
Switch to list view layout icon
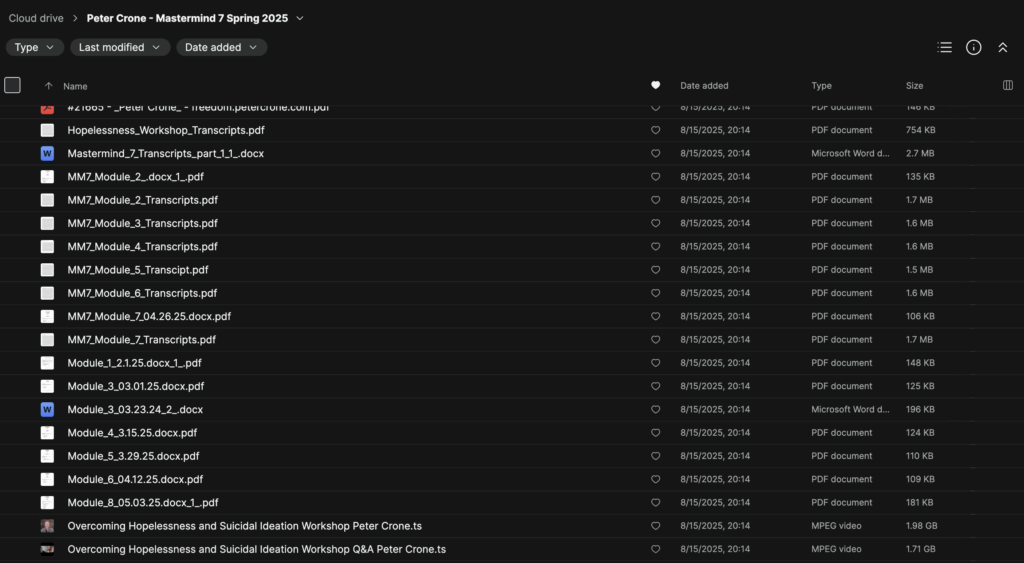click(944, 47)
